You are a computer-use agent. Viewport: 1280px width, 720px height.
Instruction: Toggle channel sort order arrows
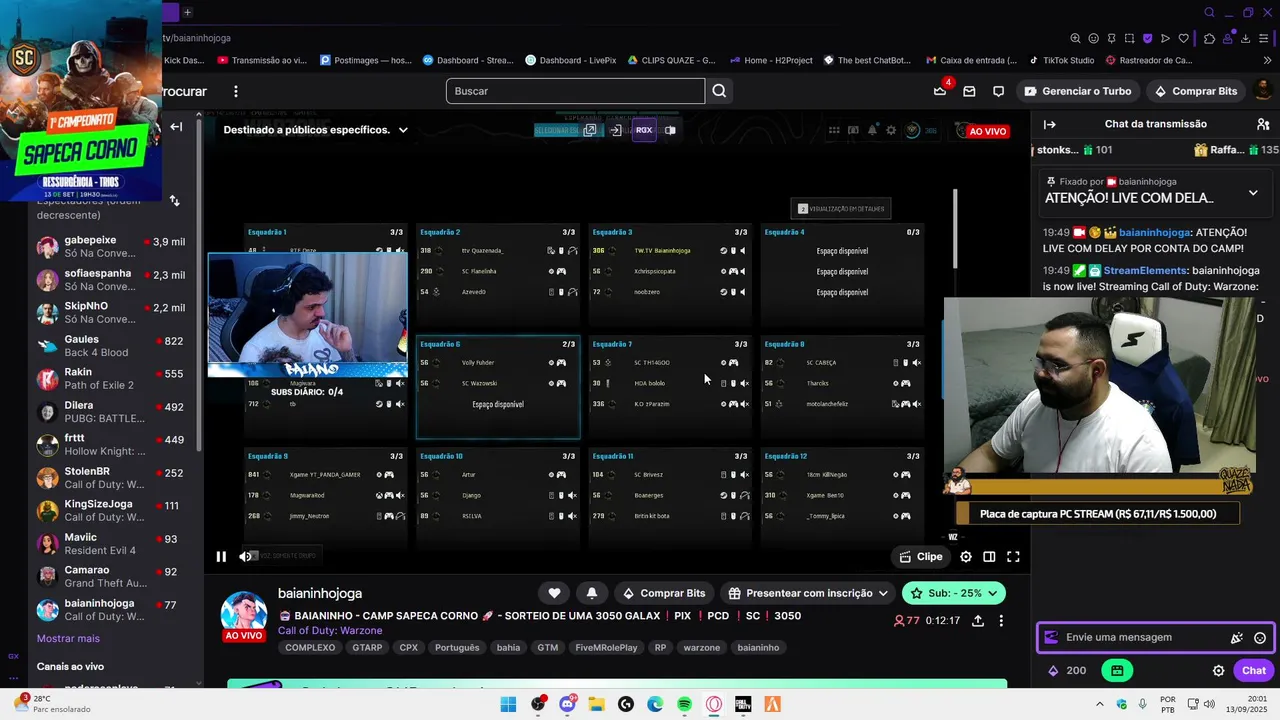point(174,201)
